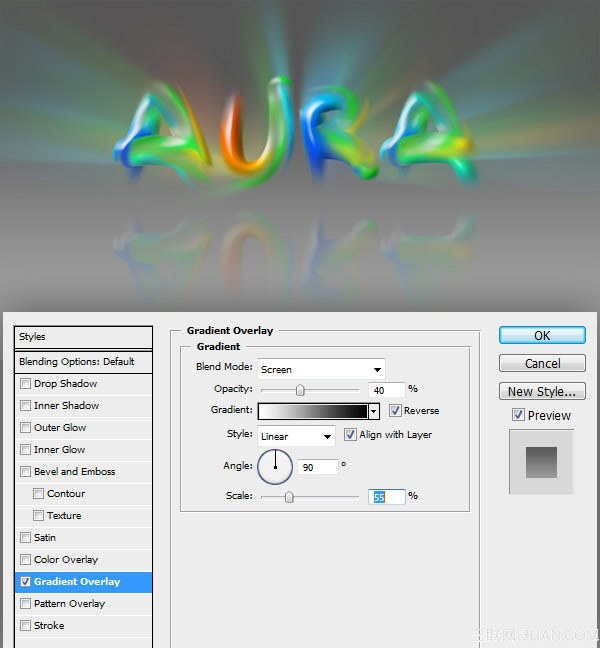Enable the Drop Shadow checkbox

tap(25, 384)
